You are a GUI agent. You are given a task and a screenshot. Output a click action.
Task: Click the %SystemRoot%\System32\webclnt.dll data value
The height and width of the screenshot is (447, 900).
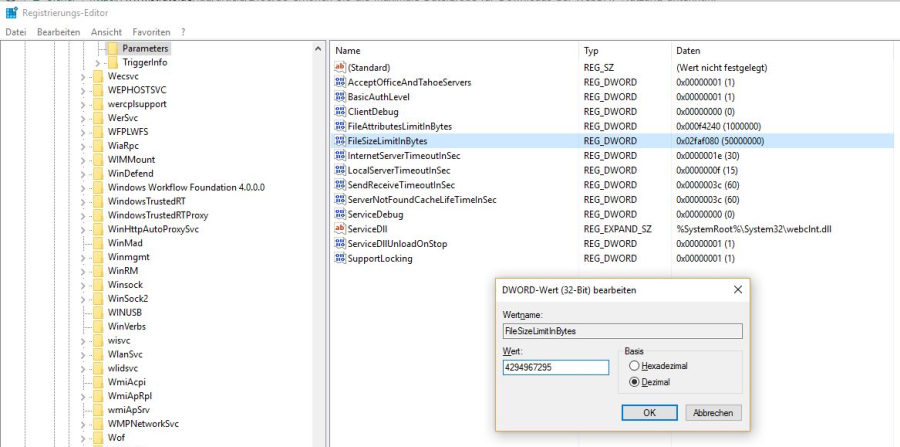coord(754,229)
